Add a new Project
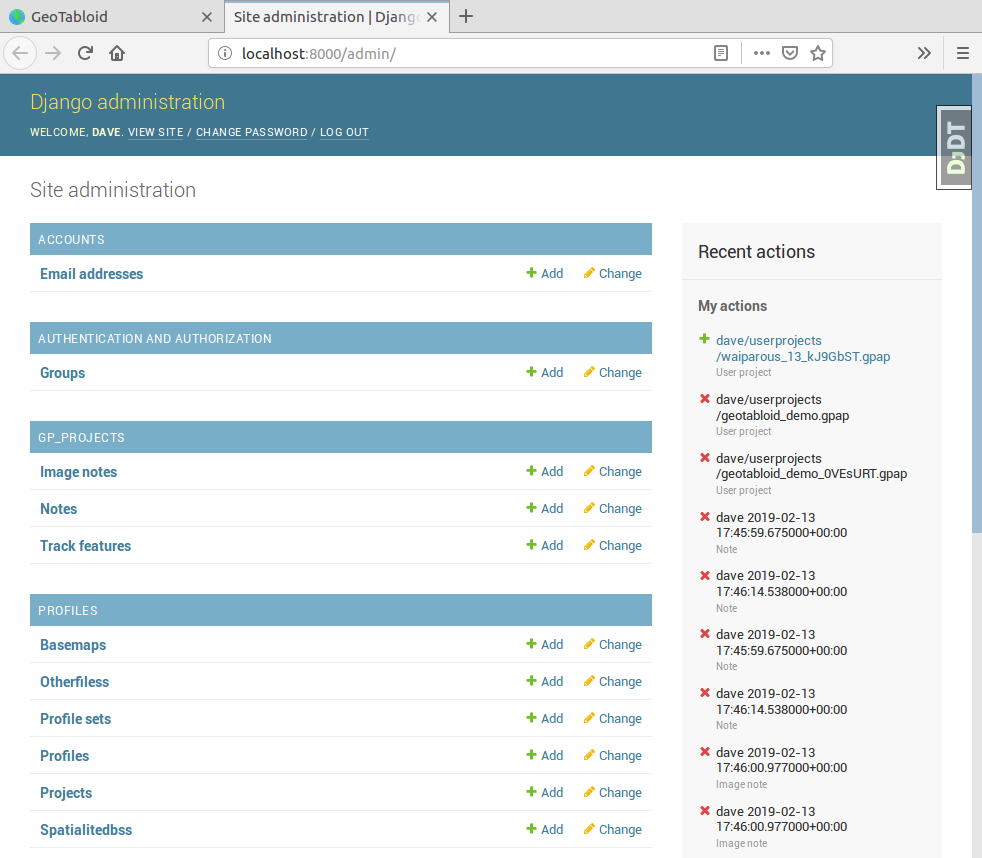This screenshot has width=982, height=858. pos(545,792)
